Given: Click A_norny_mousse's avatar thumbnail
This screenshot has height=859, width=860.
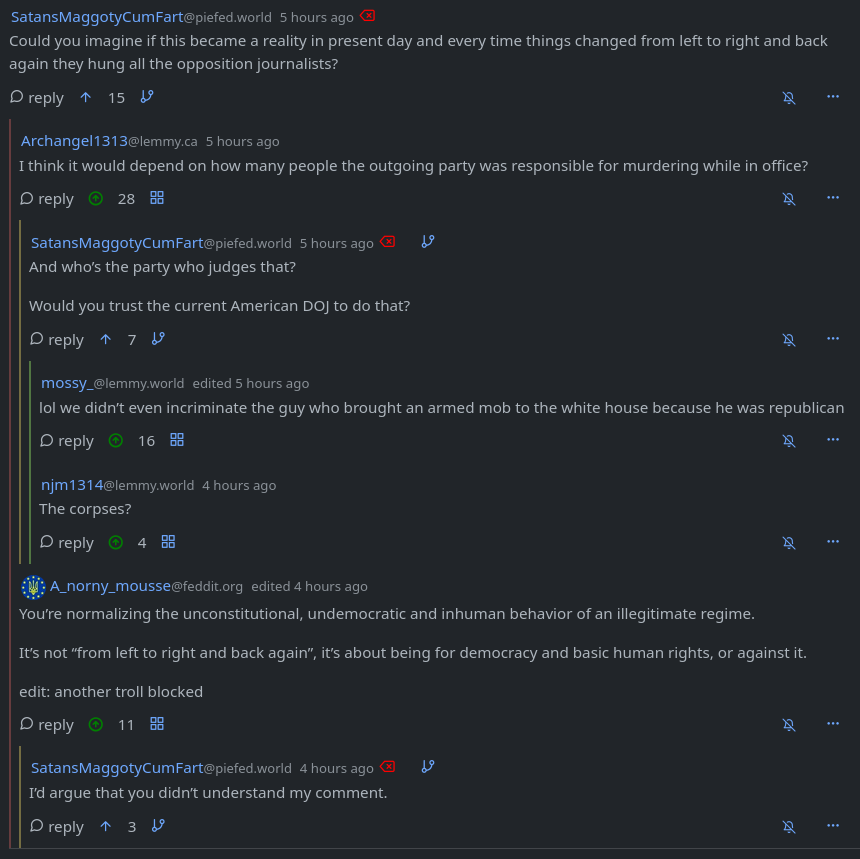Looking at the screenshot, I should (33, 587).
